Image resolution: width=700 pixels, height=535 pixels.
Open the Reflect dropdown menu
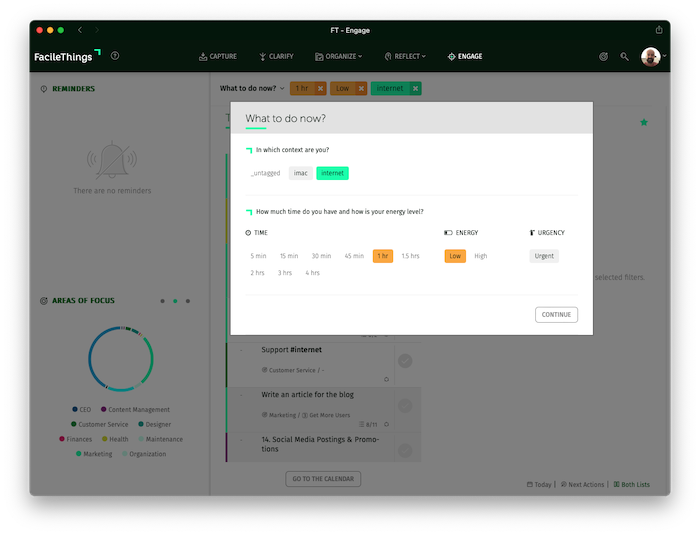pyautogui.click(x=405, y=56)
